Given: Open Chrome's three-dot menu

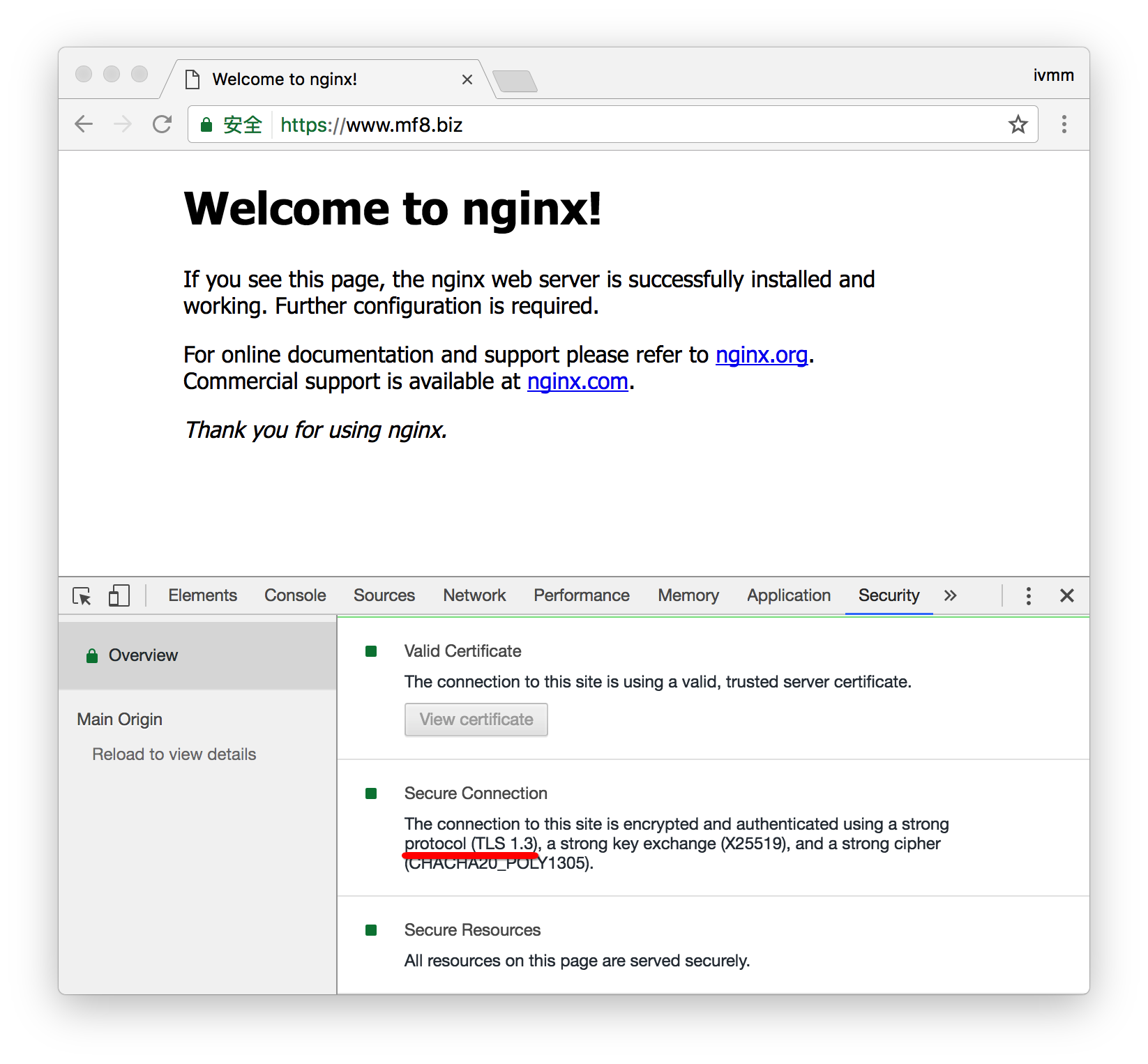Looking at the screenshot, I should coord(1064,124).
